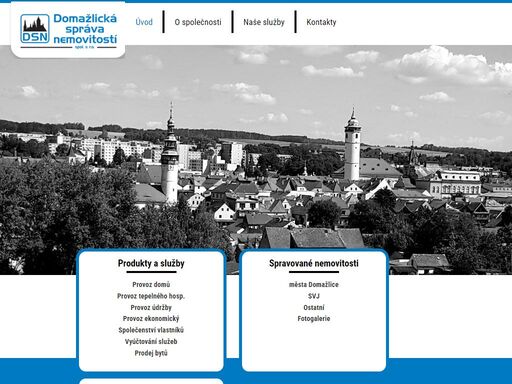Open Provoz údržby link
The image size is (512, 384).
point(151,307)
